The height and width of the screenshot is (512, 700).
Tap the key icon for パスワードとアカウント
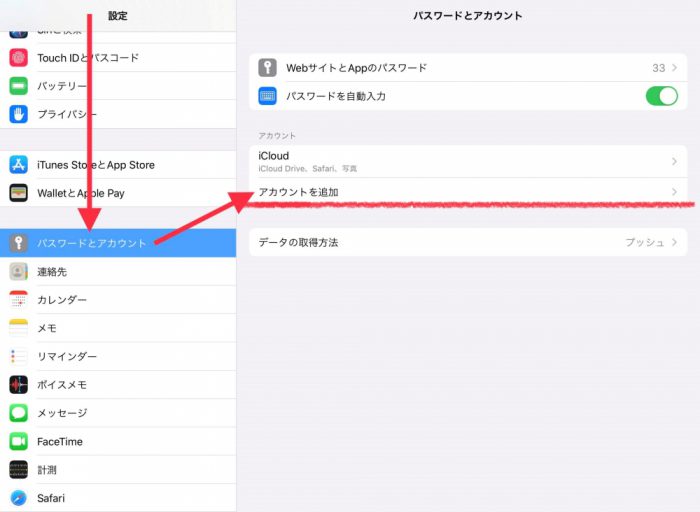(x=18, y=243)
